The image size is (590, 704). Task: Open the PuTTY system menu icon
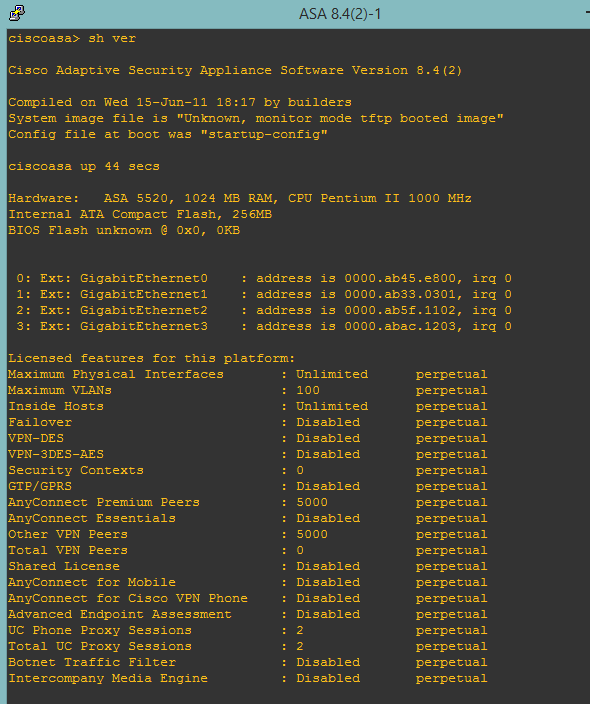pos(17,13)
